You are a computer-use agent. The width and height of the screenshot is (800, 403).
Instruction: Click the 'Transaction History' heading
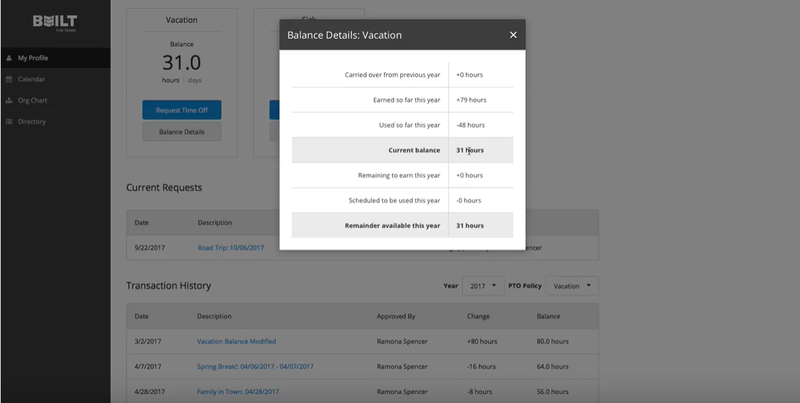point(168,286)
